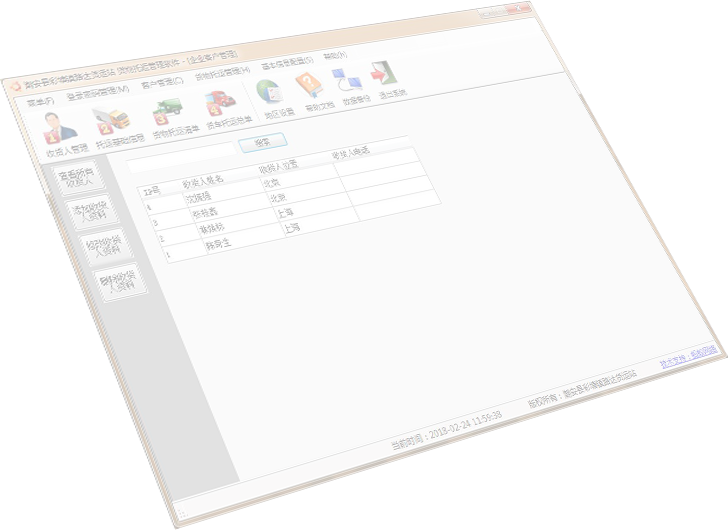Open the 帮助(h) menu

click(x=335, y=56)
